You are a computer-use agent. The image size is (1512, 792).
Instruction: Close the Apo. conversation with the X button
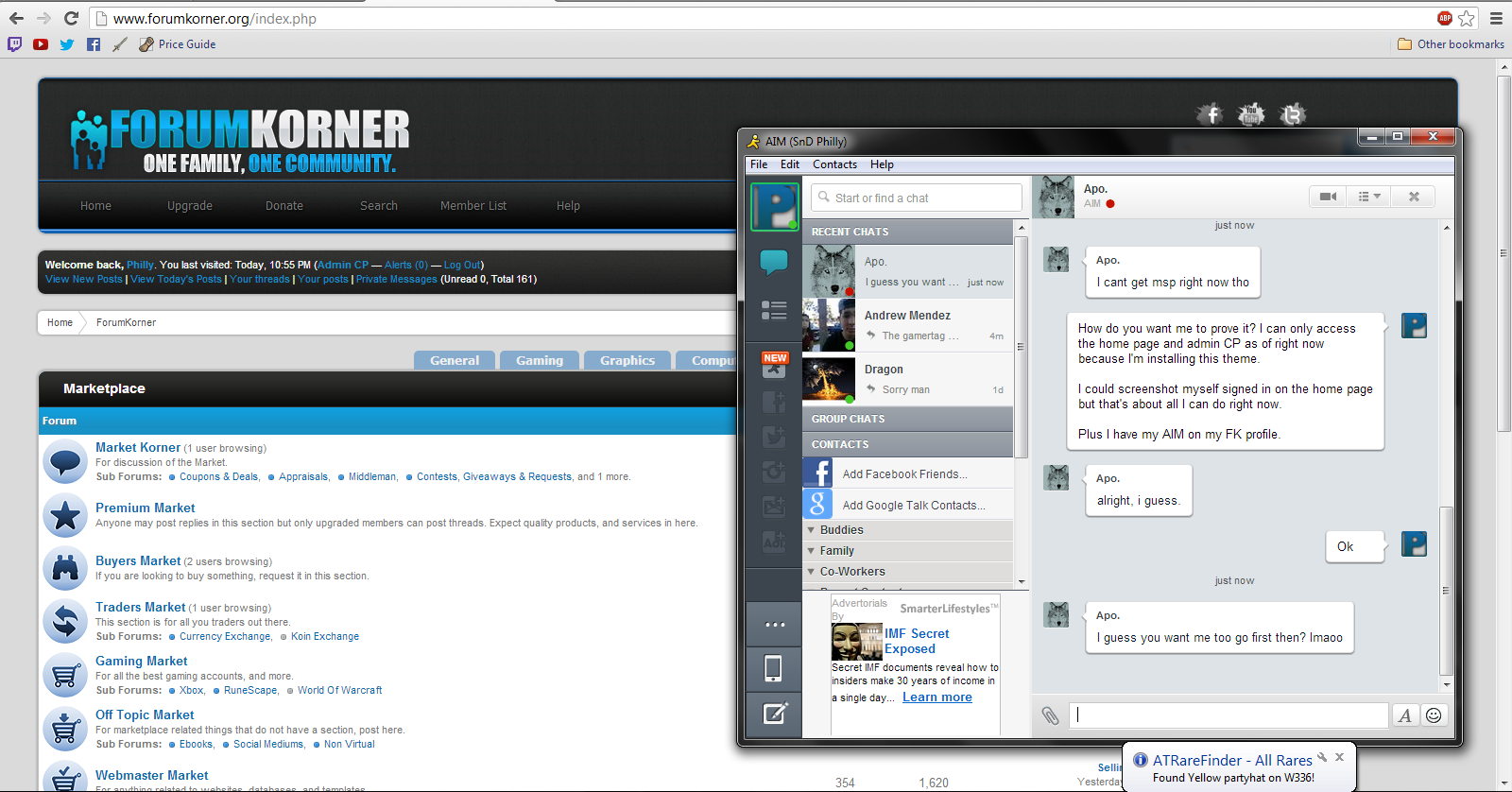click(x=1414, y=197)
